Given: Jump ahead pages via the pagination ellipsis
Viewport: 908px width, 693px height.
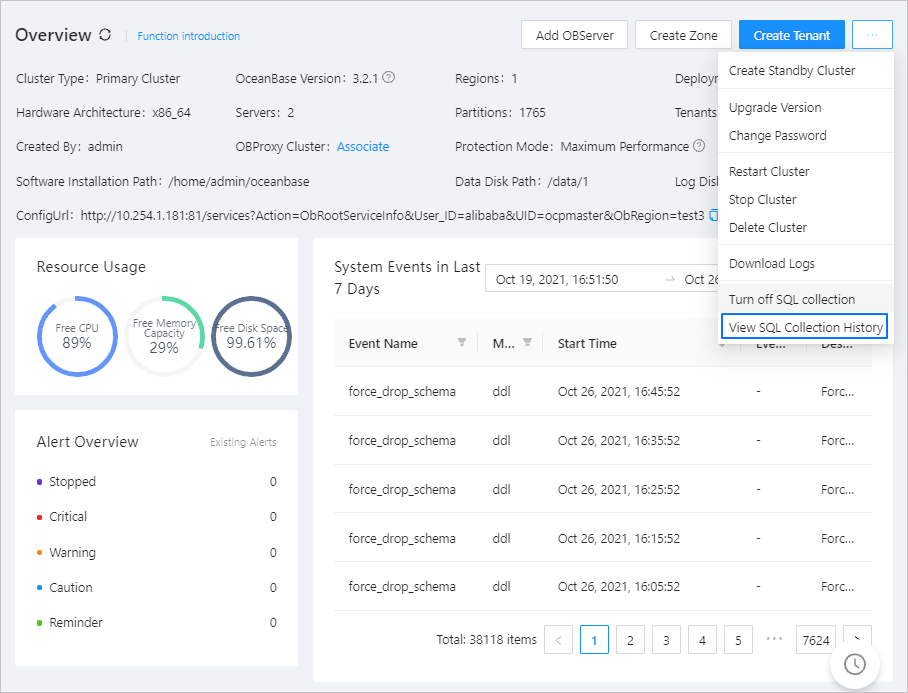Looking at the screenshot, I should point(774,640).
